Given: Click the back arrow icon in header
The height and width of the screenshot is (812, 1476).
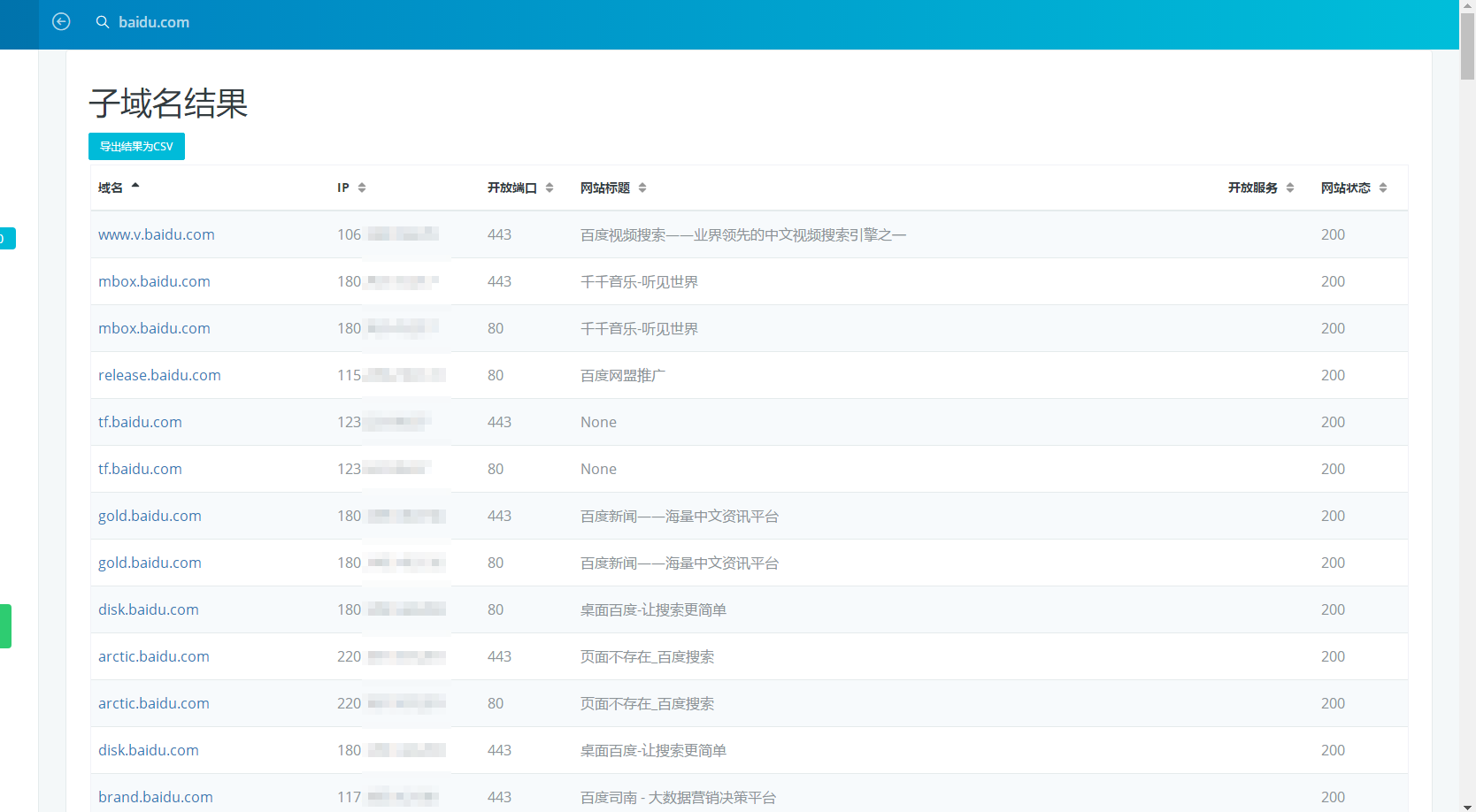Looking at the screenshot, I should (61, 22).
